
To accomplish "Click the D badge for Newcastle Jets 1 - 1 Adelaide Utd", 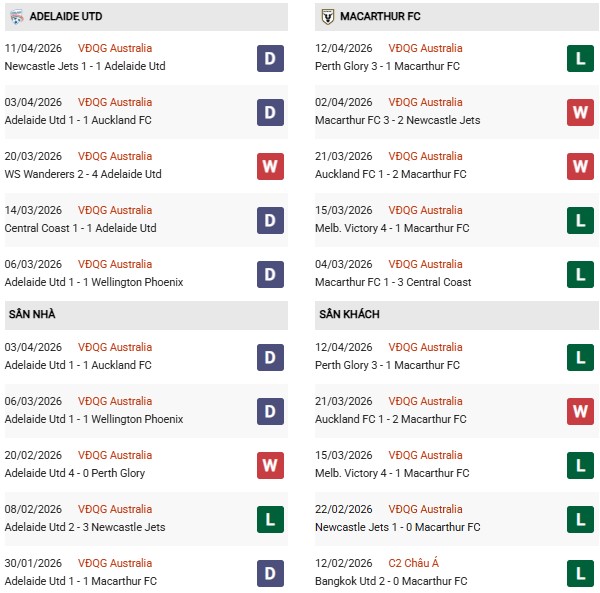I will 270,58.
